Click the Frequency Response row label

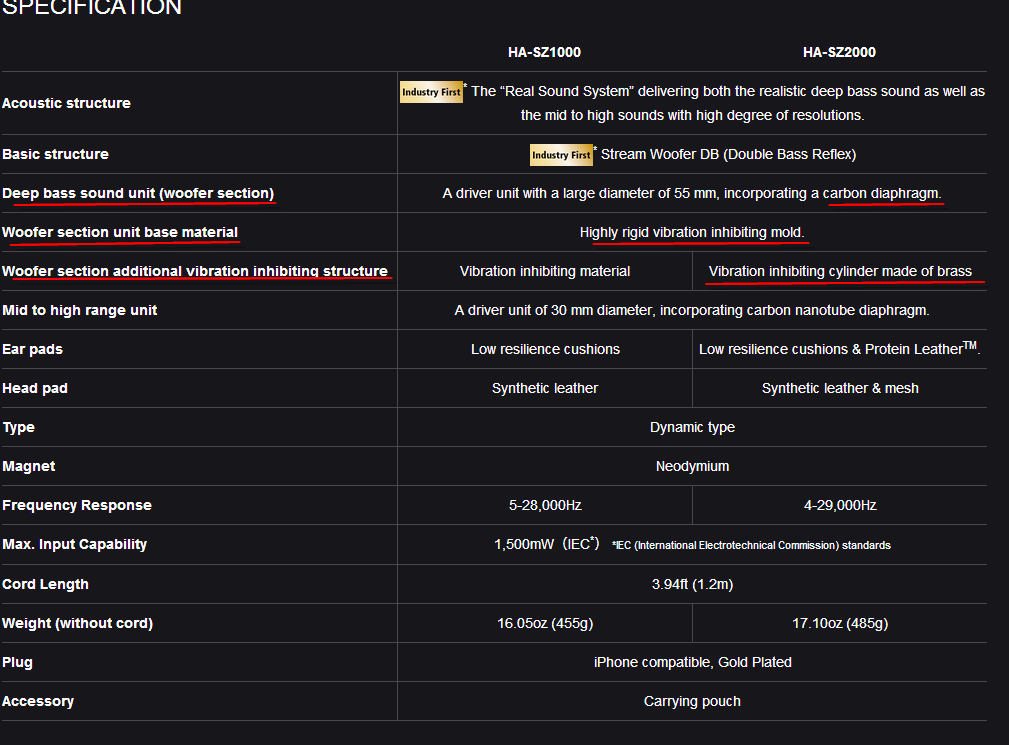click(x=77, y=505)
